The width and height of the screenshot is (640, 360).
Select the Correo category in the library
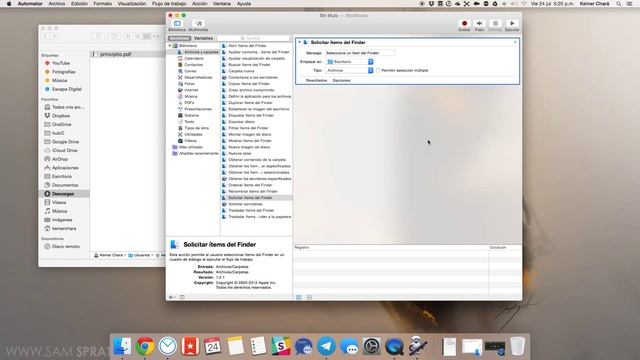click(x=190, y=71)
